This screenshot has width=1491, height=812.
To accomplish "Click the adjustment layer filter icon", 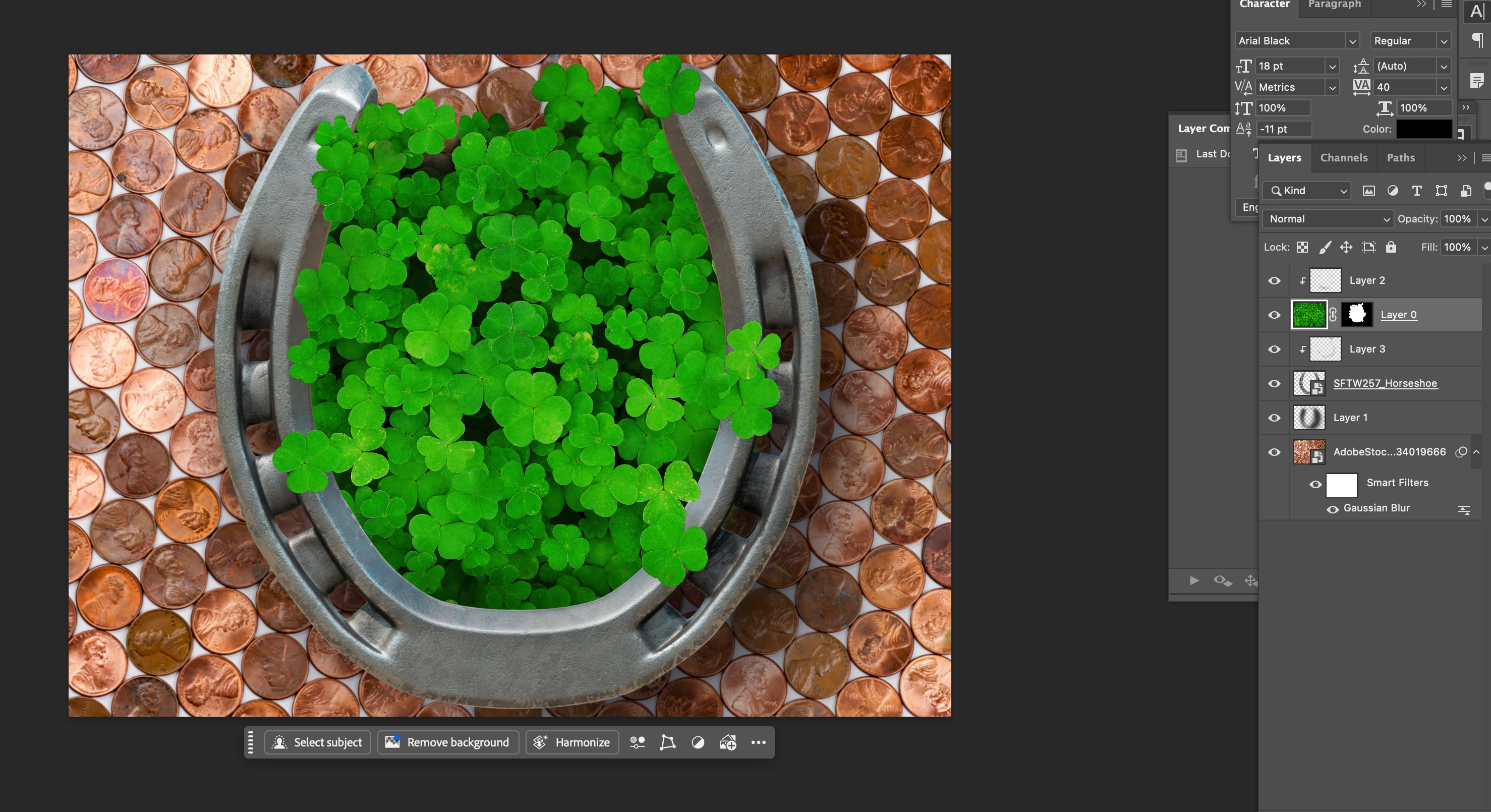I will coord(1393,191).
